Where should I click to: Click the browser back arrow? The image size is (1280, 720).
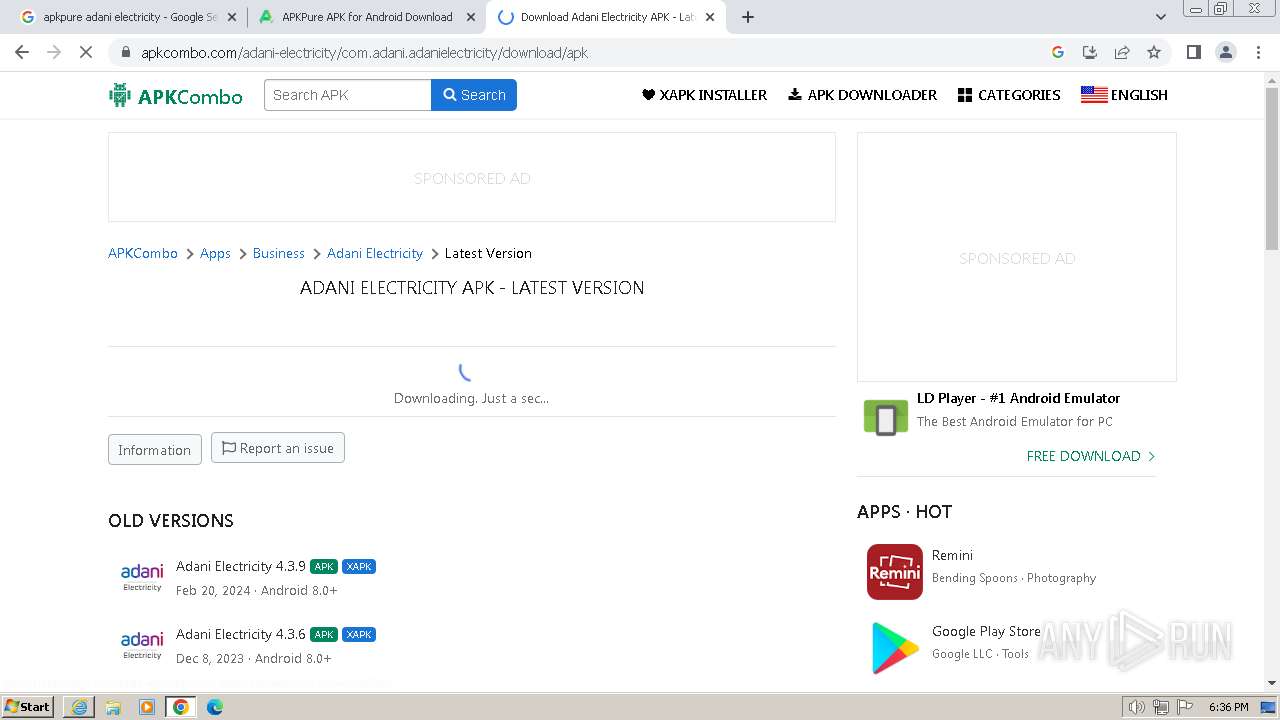[22, 52]
